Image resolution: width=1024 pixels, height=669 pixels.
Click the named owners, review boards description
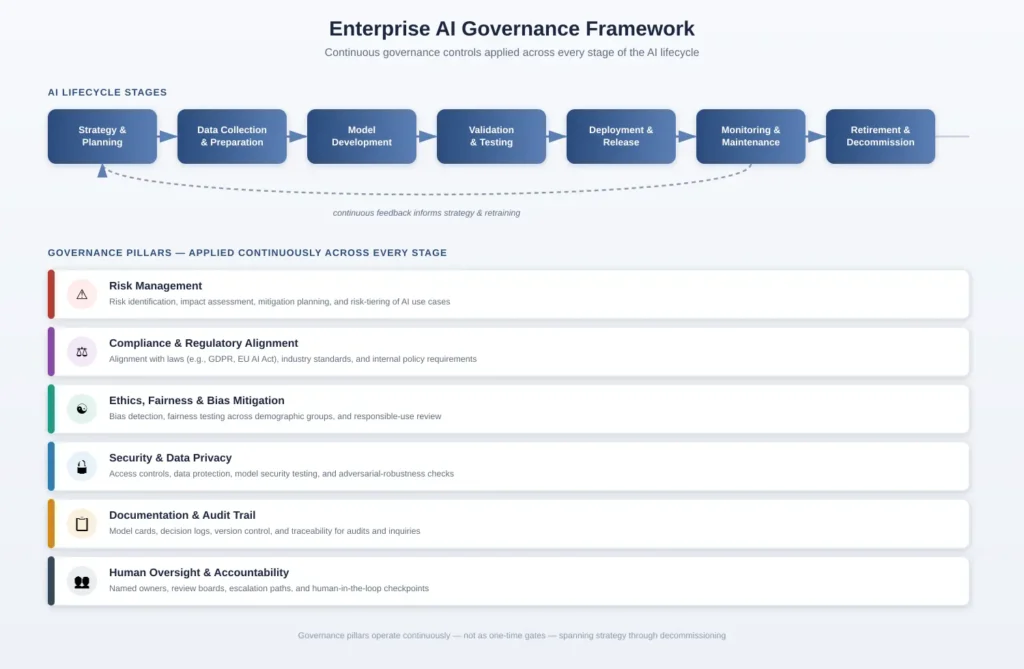pos(269,589)
